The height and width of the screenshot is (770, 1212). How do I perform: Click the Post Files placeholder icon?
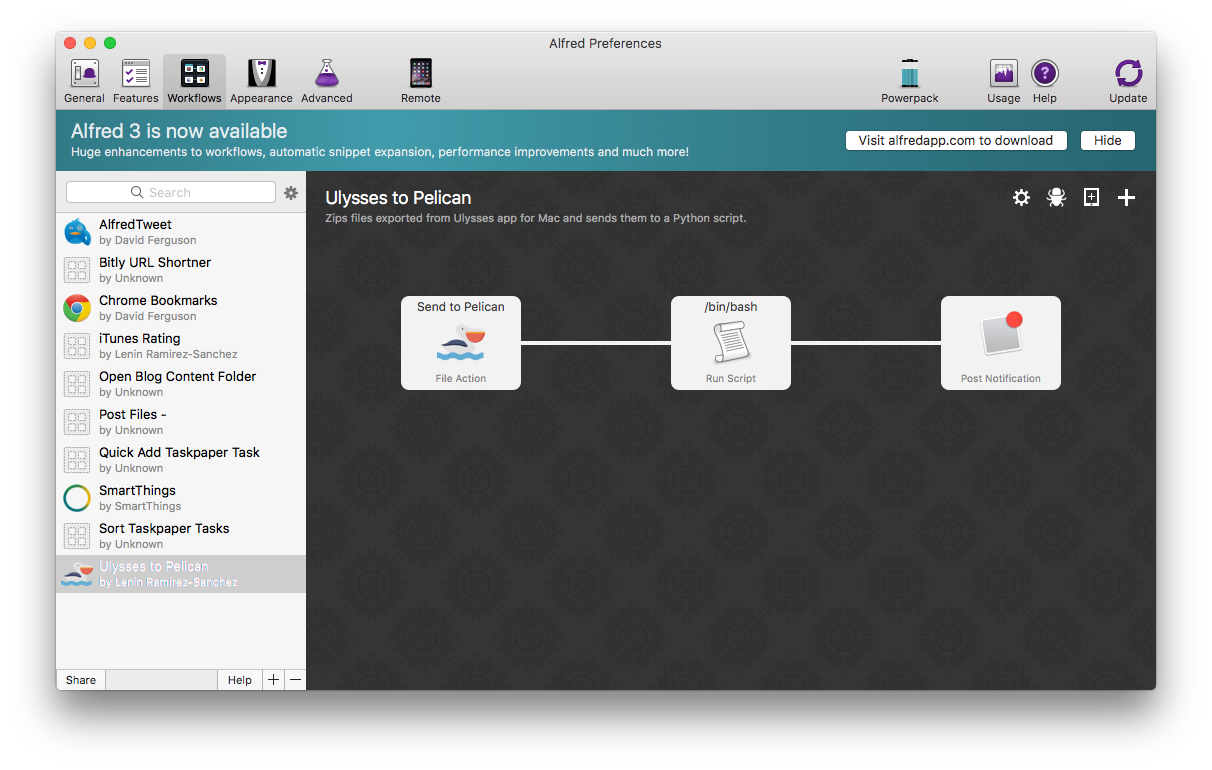[77, 422]
